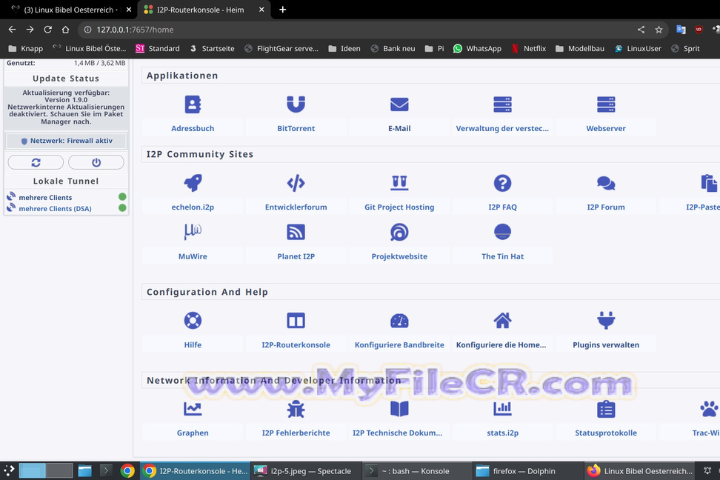Open the Netflix bookmark
720x480 pixels.
coord(529,48)
